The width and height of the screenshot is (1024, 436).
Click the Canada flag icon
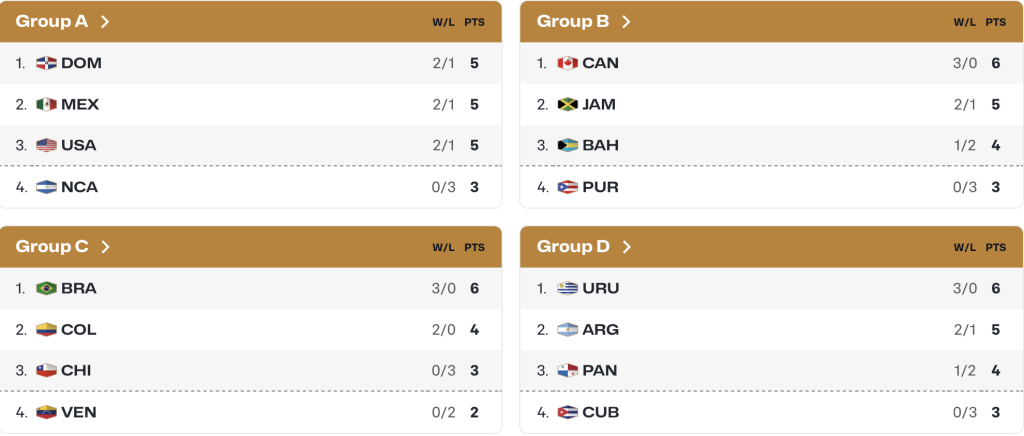click(568, 63)
